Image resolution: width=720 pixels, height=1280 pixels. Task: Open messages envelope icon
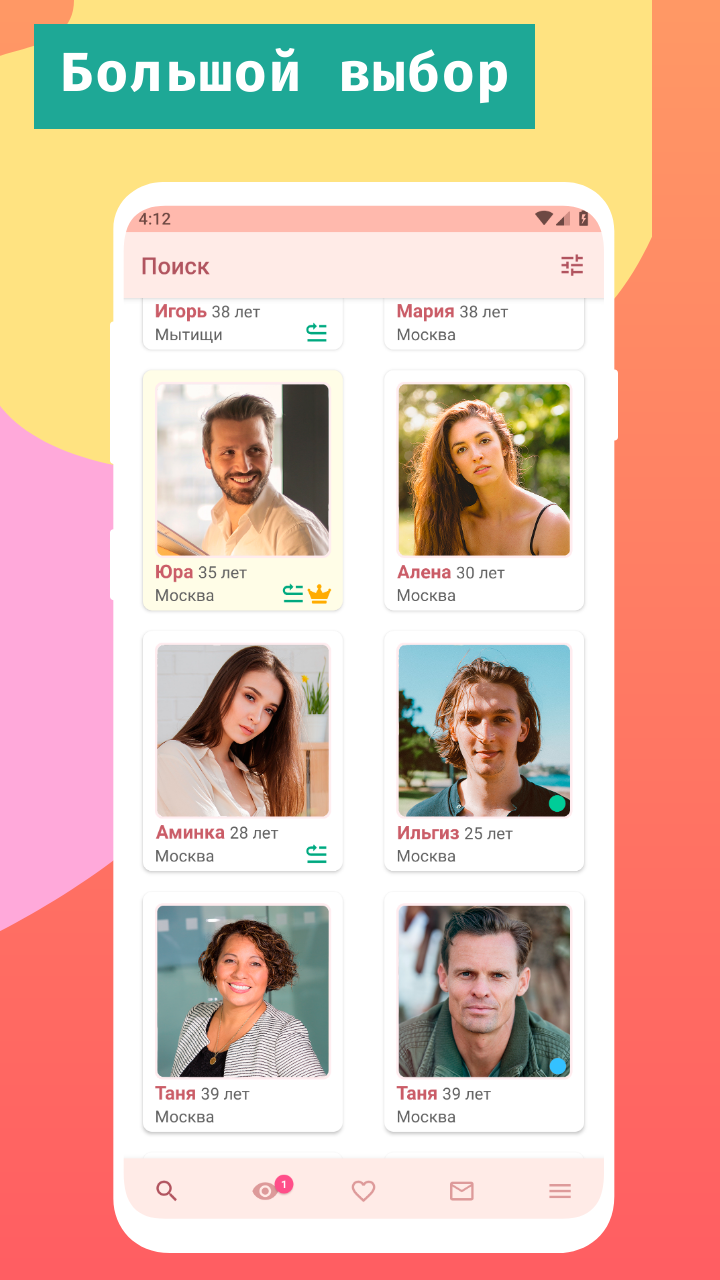coord(461,1191)
